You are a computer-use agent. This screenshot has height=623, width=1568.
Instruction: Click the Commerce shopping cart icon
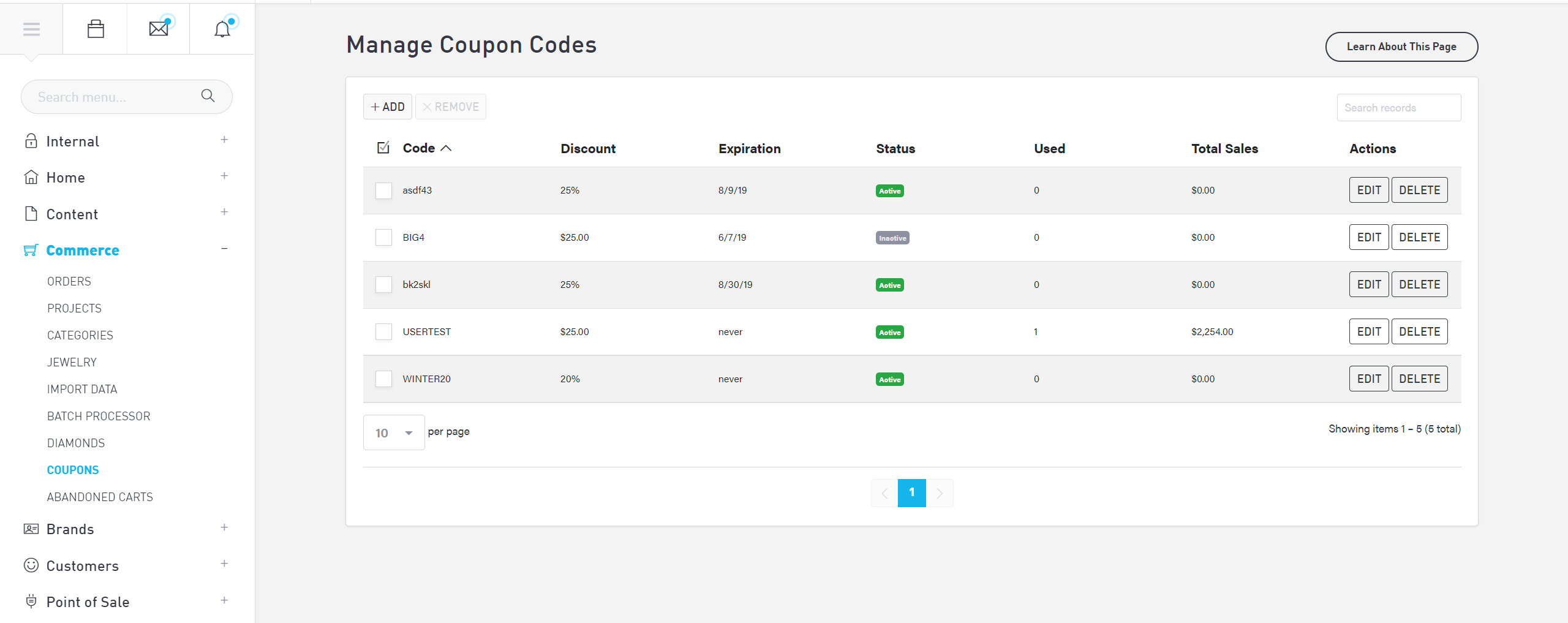[31, 250]
